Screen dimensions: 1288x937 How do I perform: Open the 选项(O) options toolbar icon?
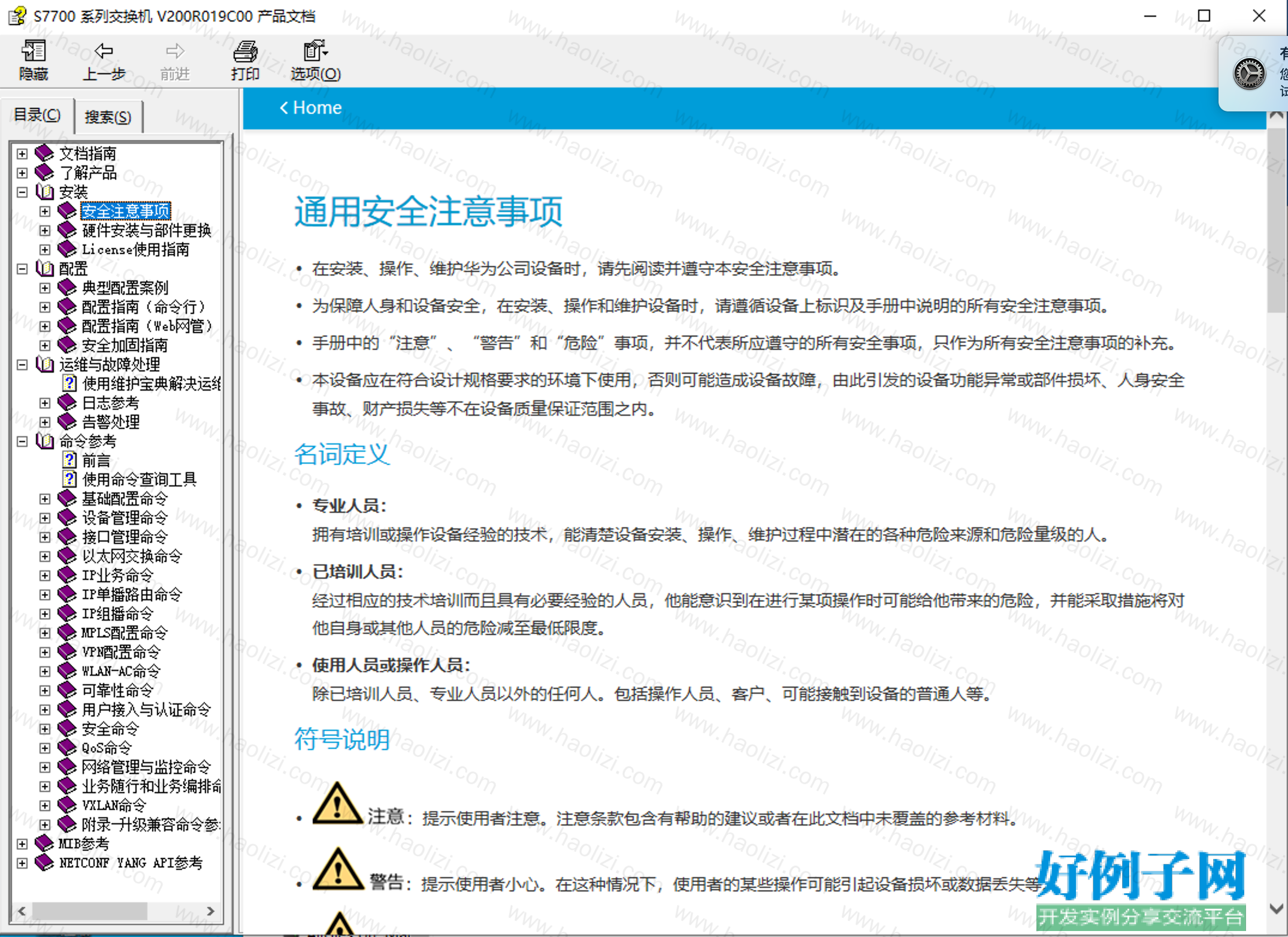(x=315, y=52)
